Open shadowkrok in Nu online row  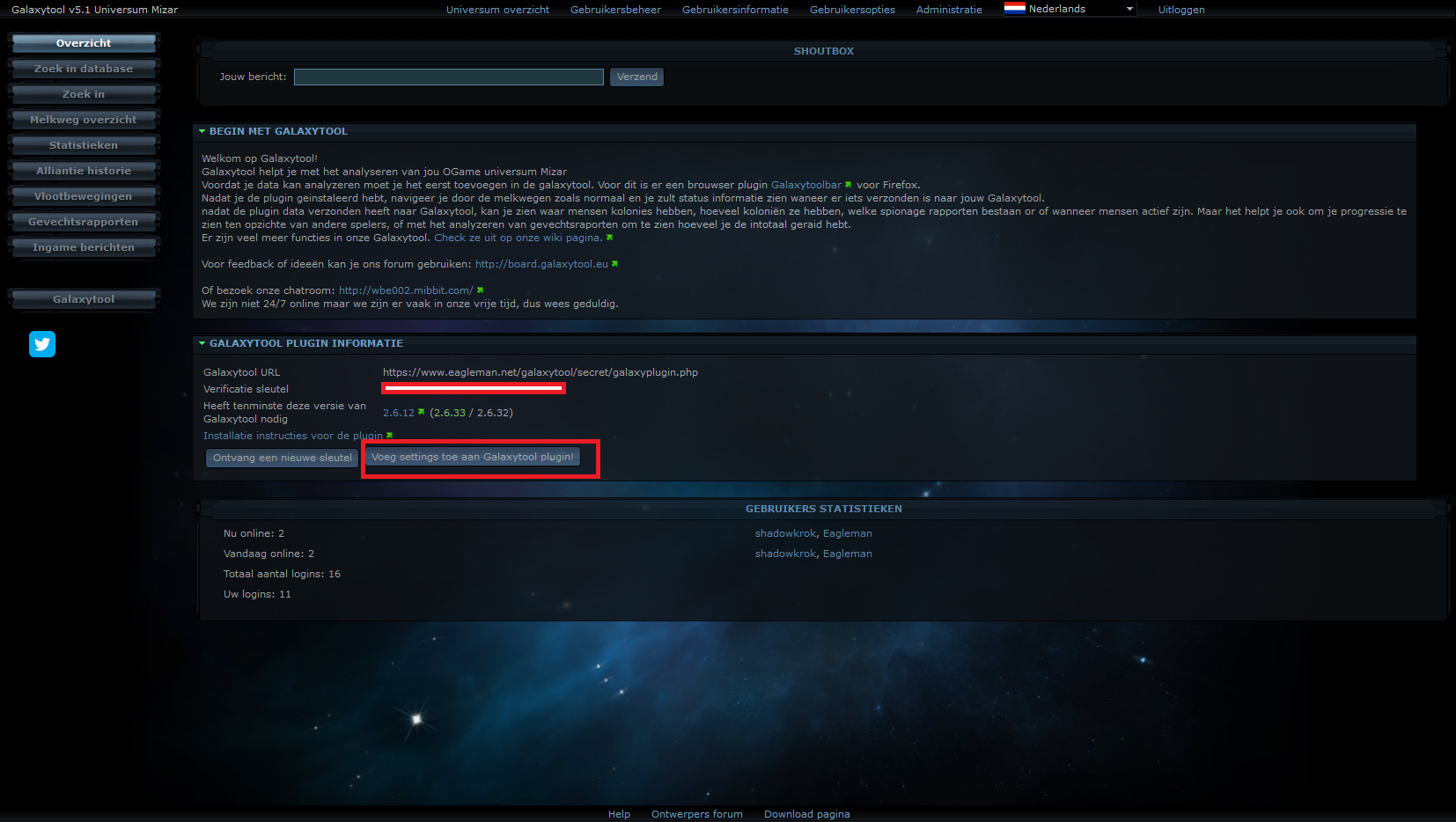tap(786, 533)
